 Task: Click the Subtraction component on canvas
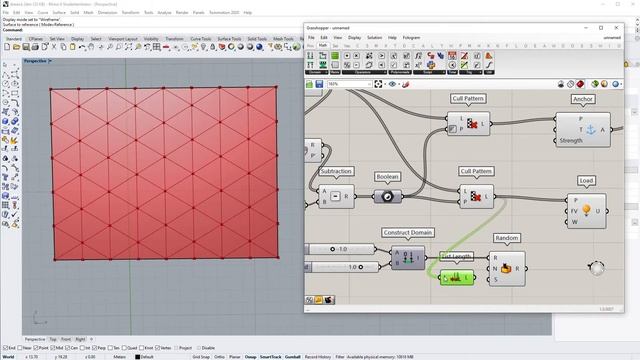click(x=336, y=196)
